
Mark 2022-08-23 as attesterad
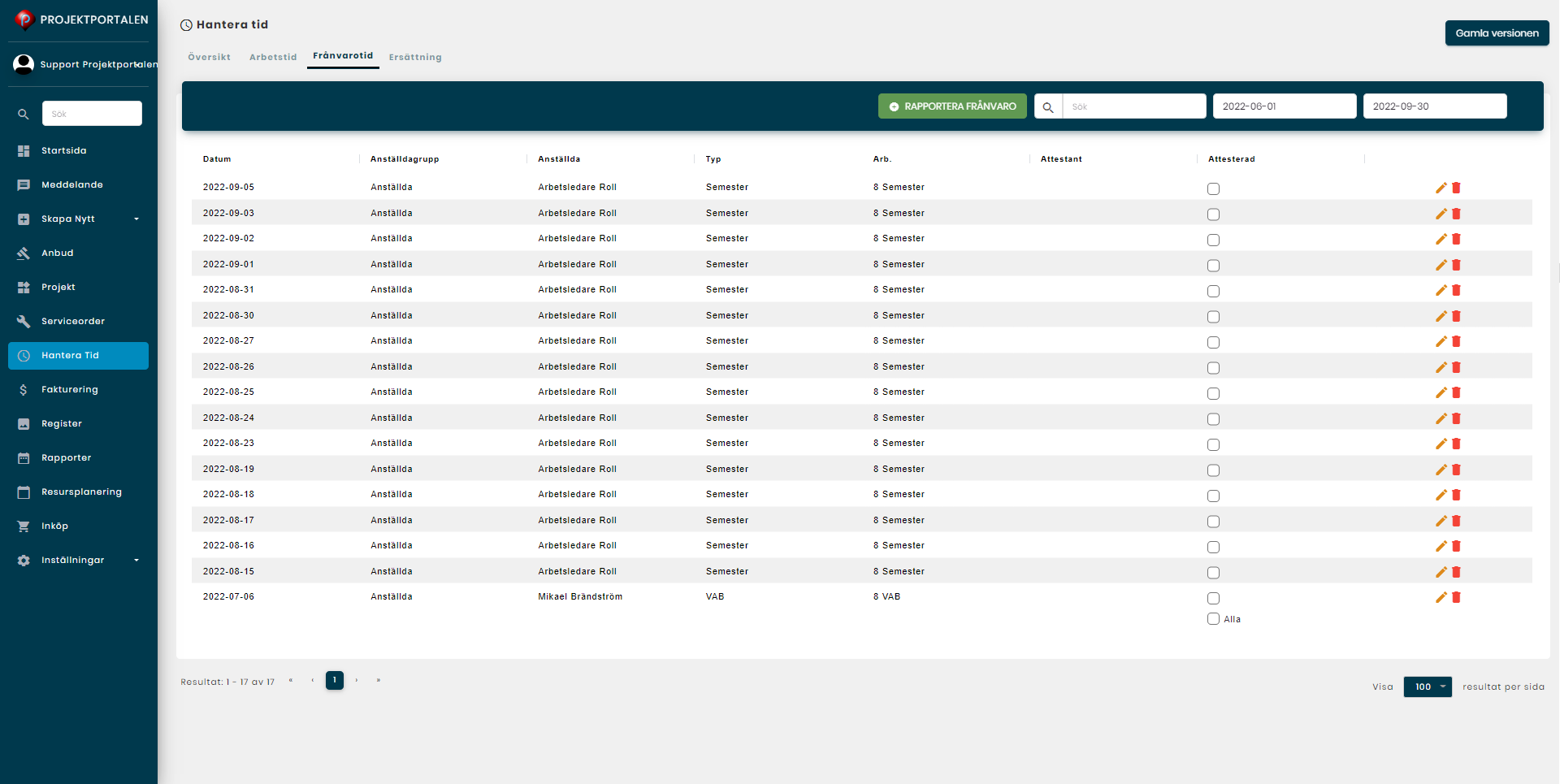pyautogui.click(x=1213, y=444)
